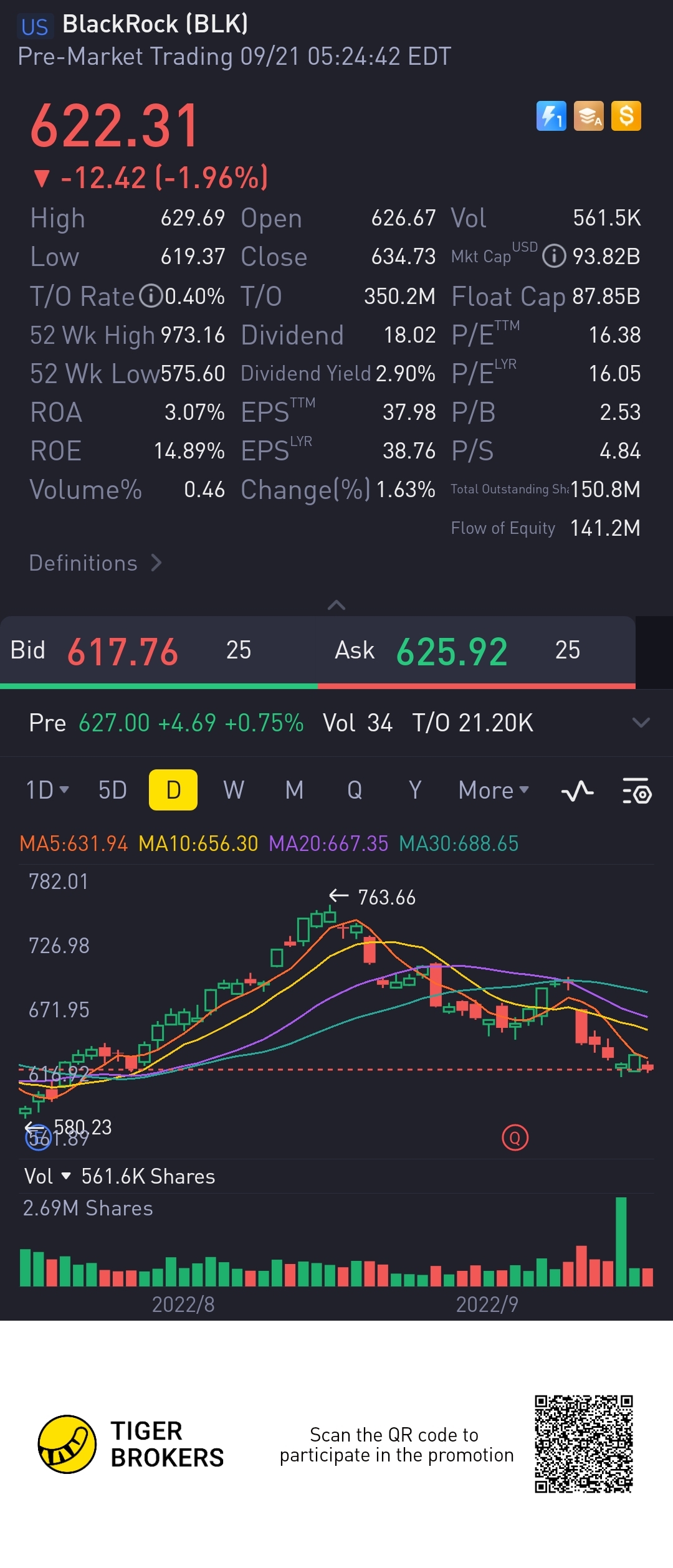Switch to the M monthly tab
The image size is (673, 1568).
click(294, 790)
